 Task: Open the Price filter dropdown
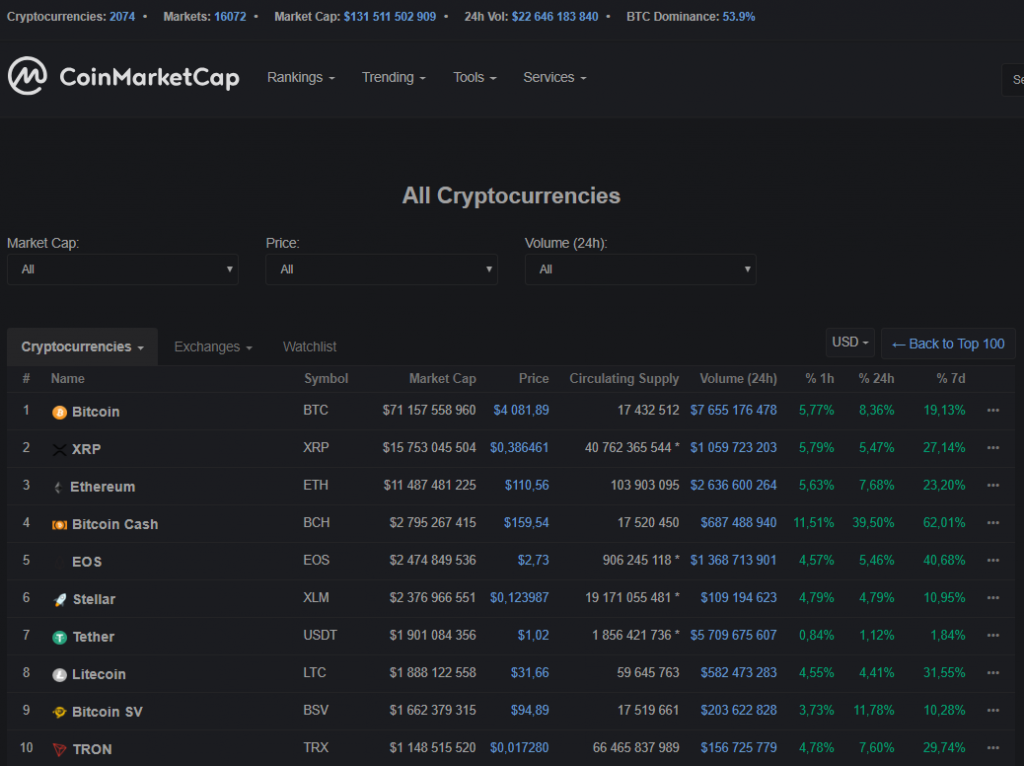tap(381, 269)
